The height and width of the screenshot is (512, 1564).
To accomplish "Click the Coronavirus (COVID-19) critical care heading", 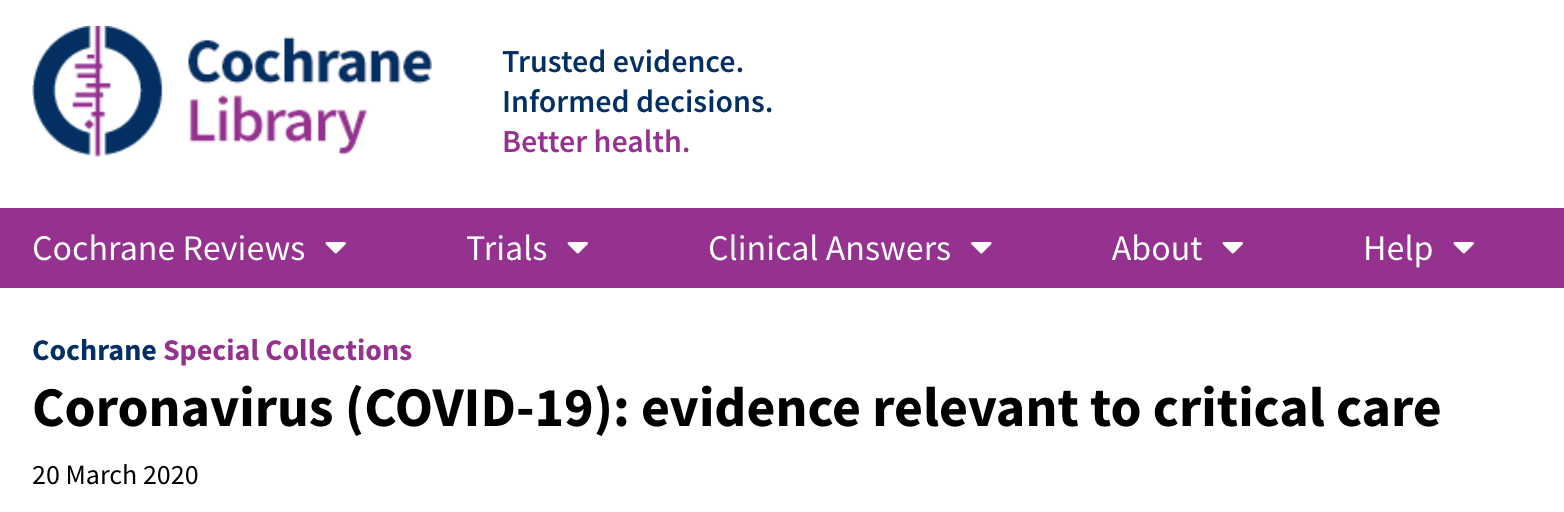I will (x=736, y=408).
